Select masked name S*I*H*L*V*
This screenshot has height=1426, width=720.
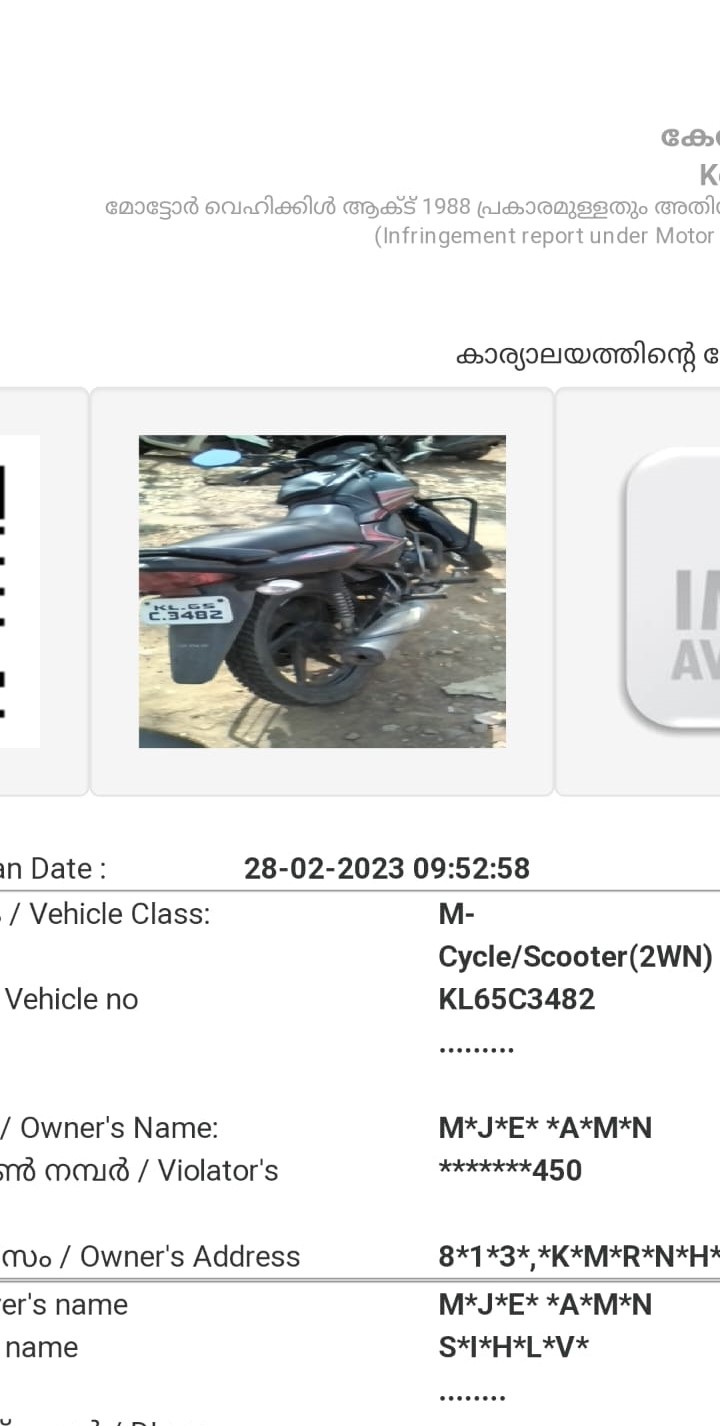(x=513, y=1347)
